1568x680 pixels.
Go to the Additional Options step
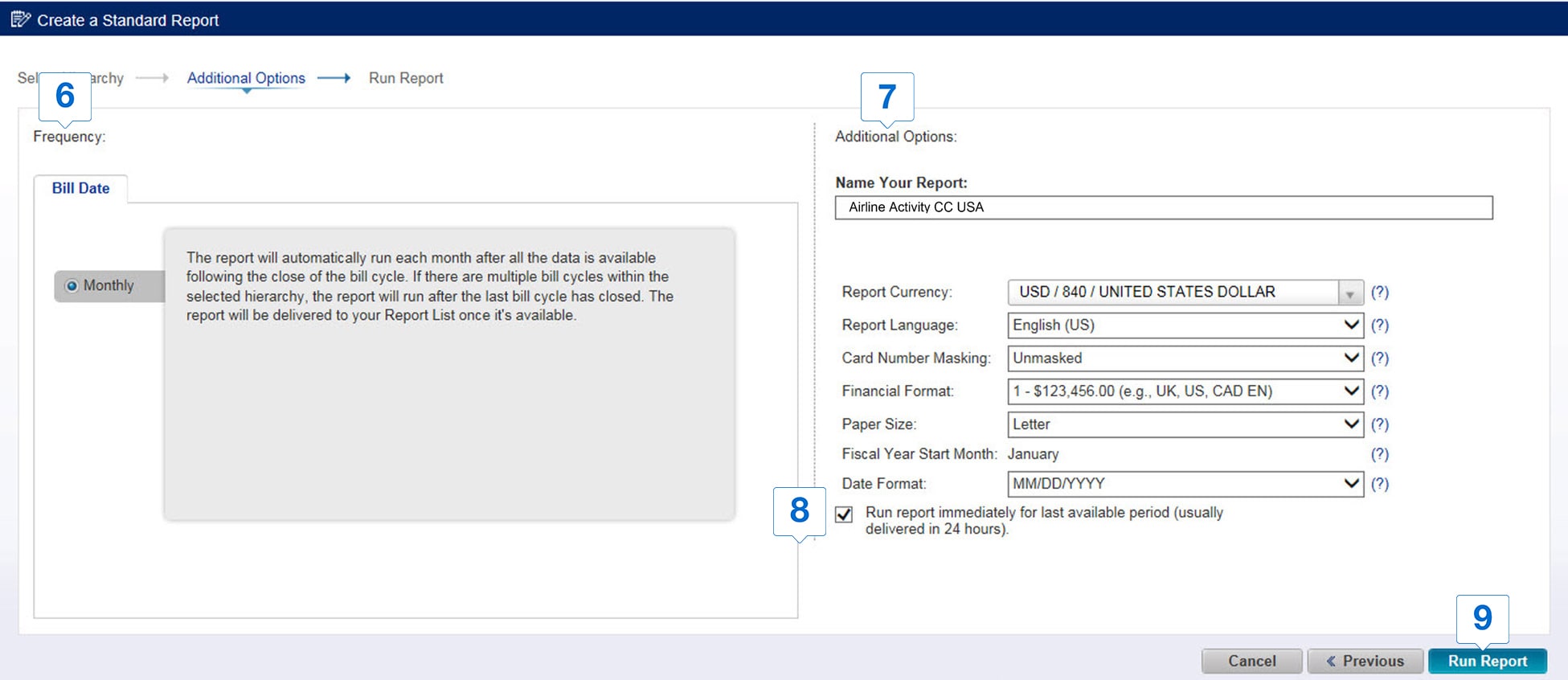(246, 78)
